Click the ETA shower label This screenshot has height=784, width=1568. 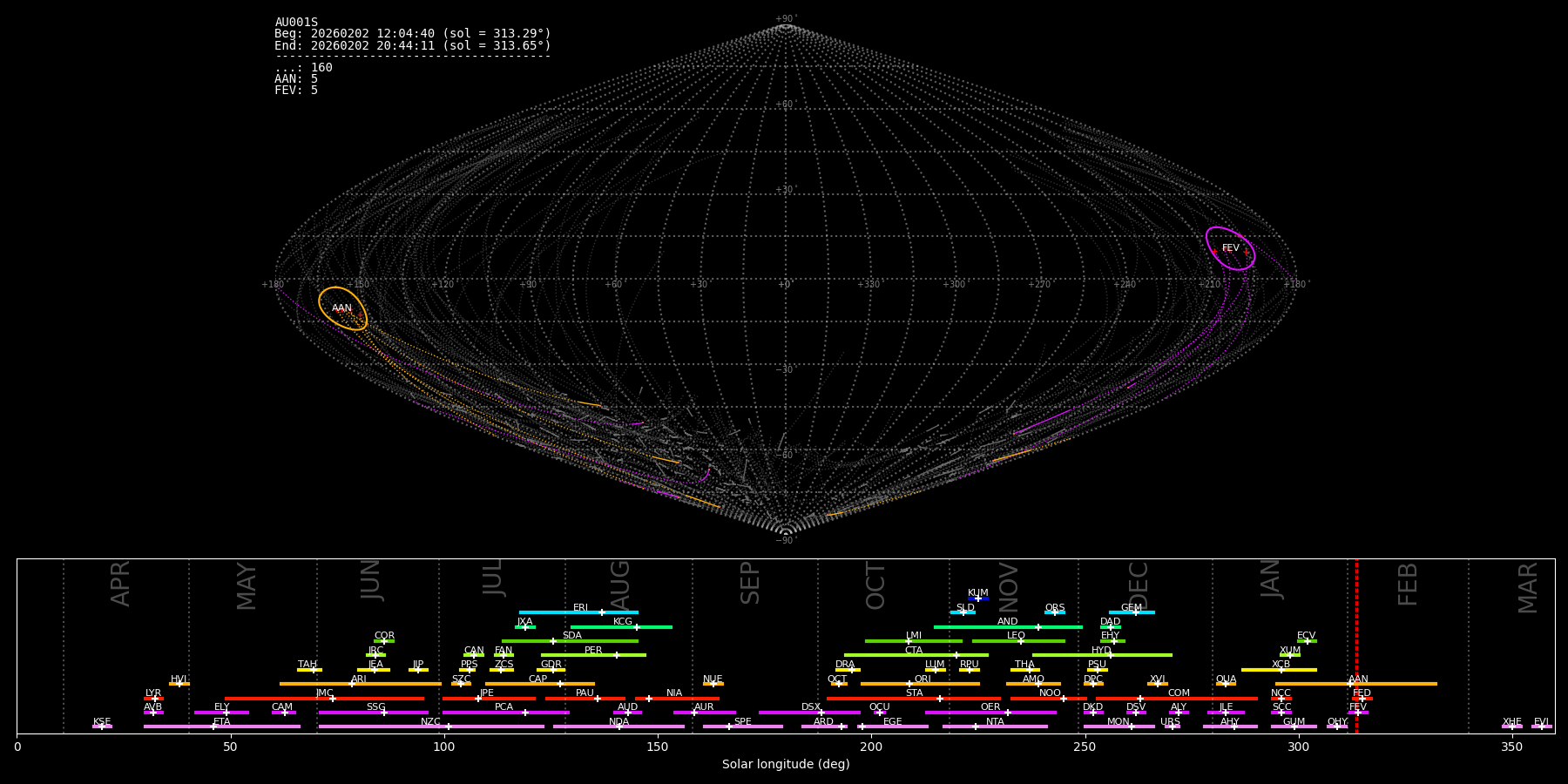pos(222,722)
